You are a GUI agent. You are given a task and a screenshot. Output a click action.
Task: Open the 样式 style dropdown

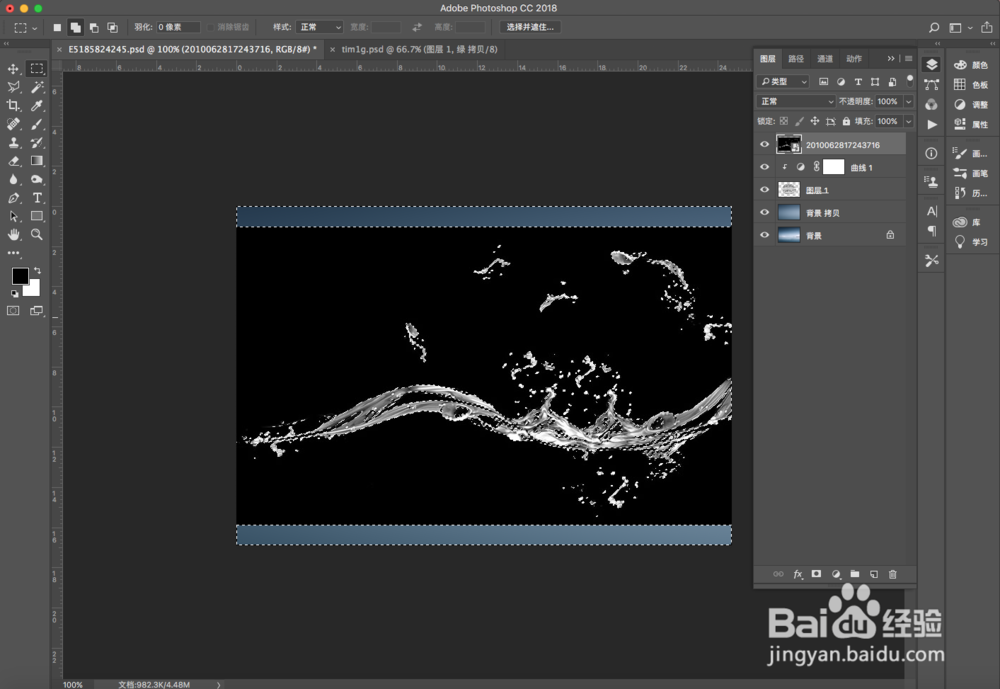tap(320, 27)
